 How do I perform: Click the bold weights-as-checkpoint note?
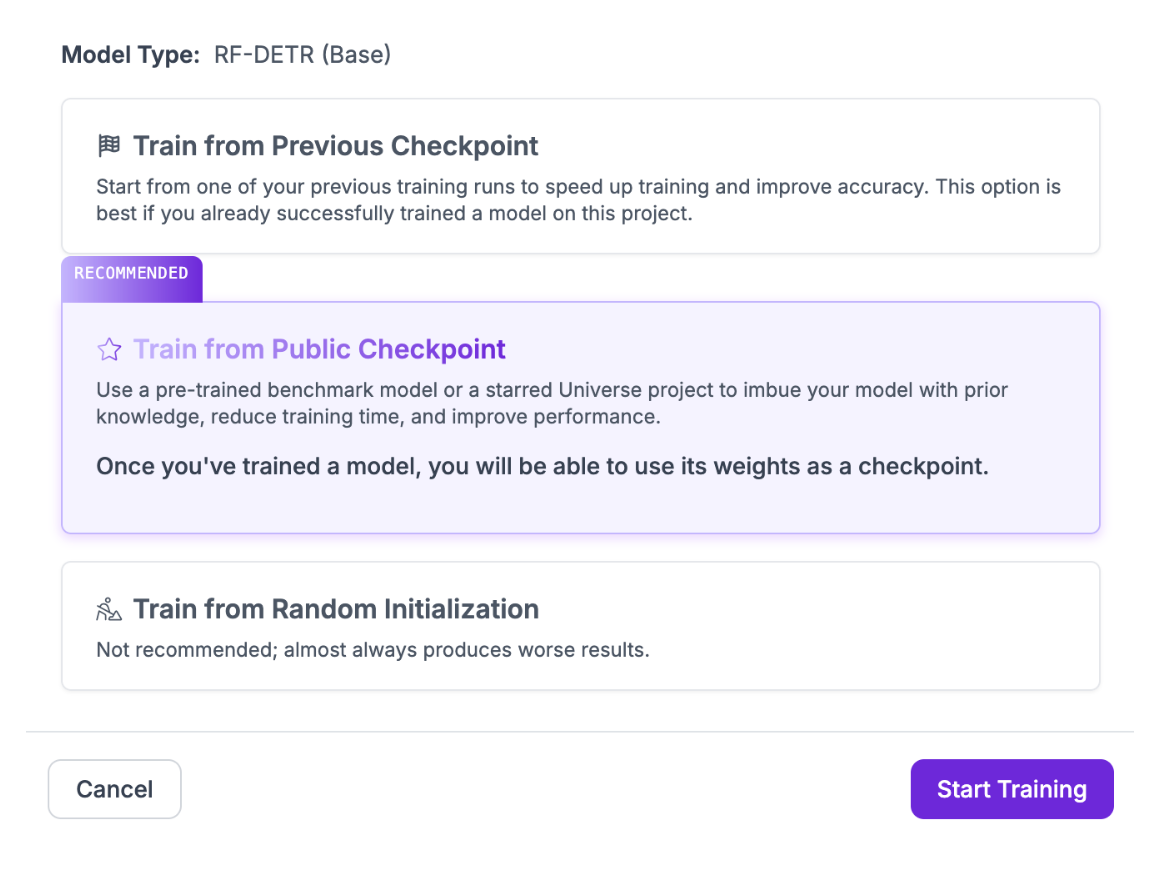[542, 466]
